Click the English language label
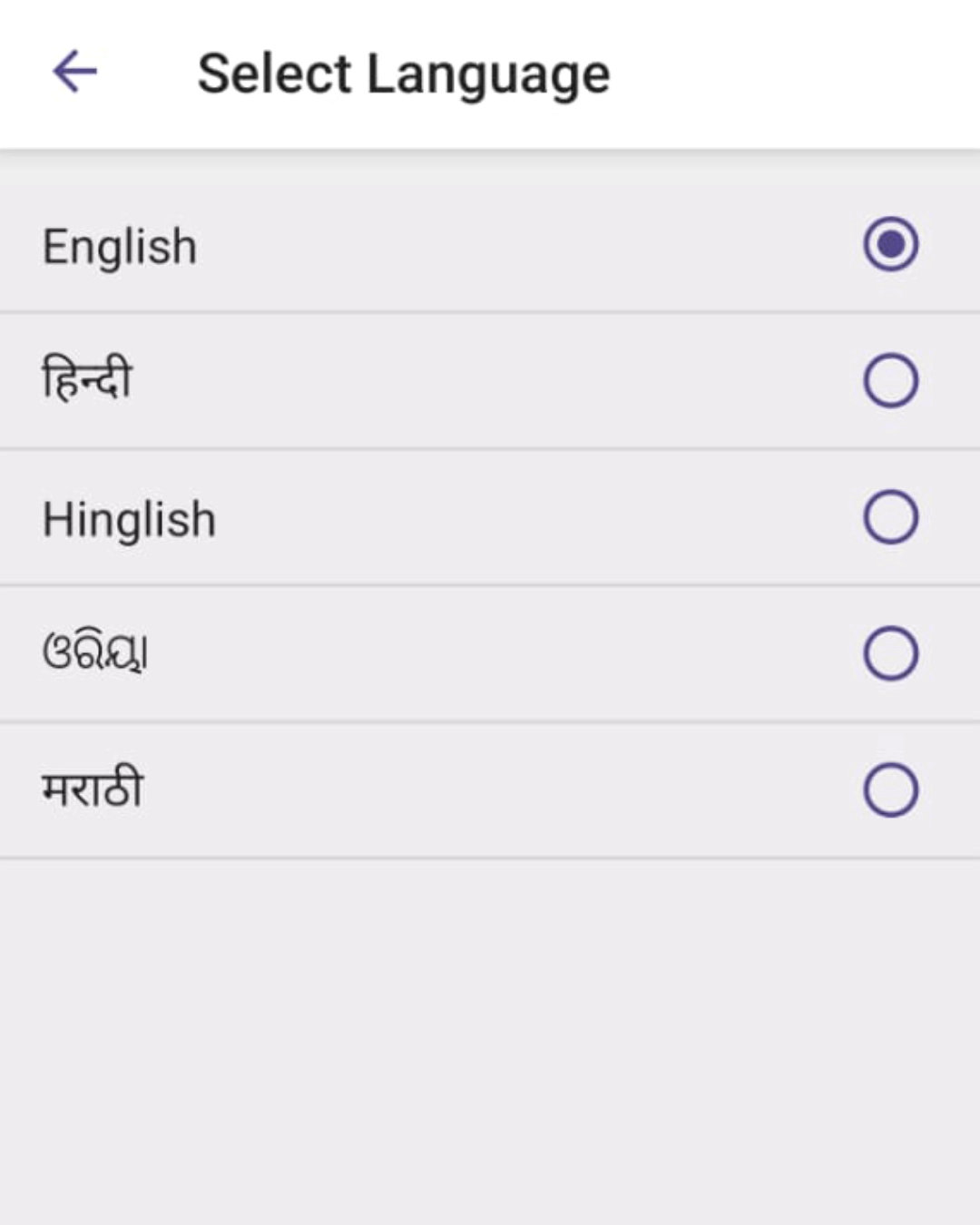 [x=120, y=247]
